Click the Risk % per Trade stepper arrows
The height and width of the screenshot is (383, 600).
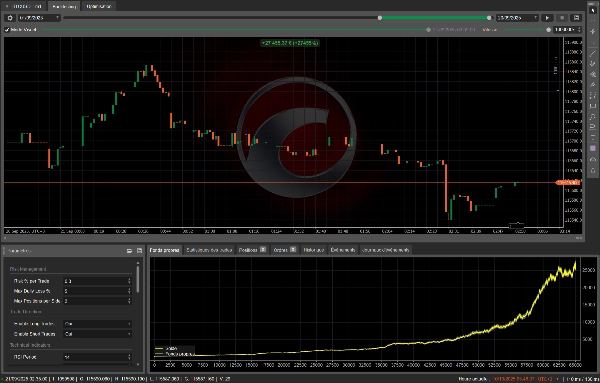[x=129, y=281]
